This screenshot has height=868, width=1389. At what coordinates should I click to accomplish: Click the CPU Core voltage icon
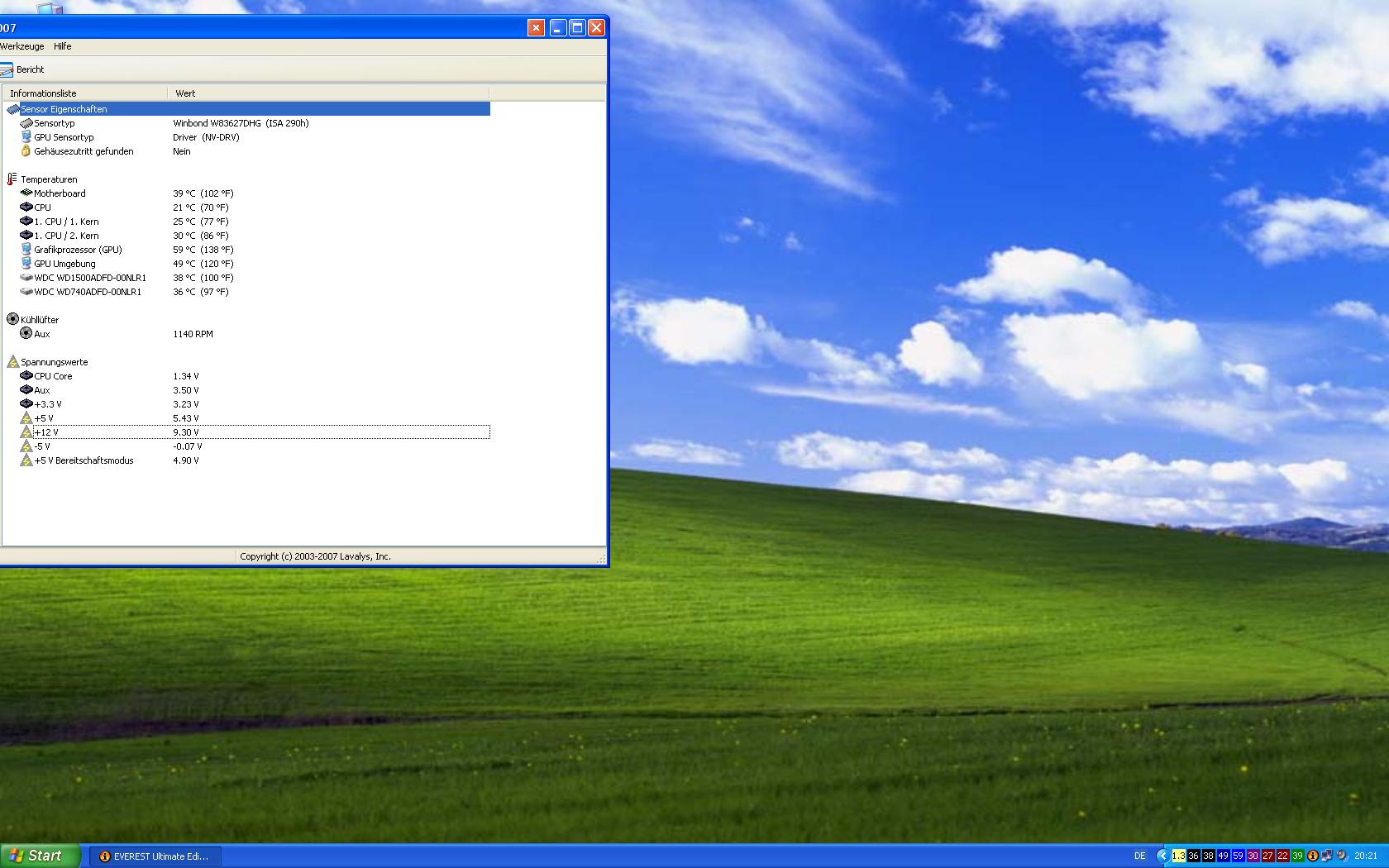point(26,376)
